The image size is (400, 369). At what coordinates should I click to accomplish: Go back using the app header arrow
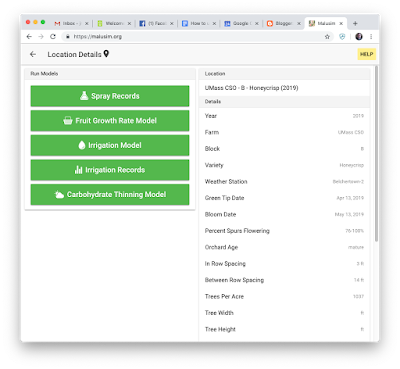[x=33, y=54]
